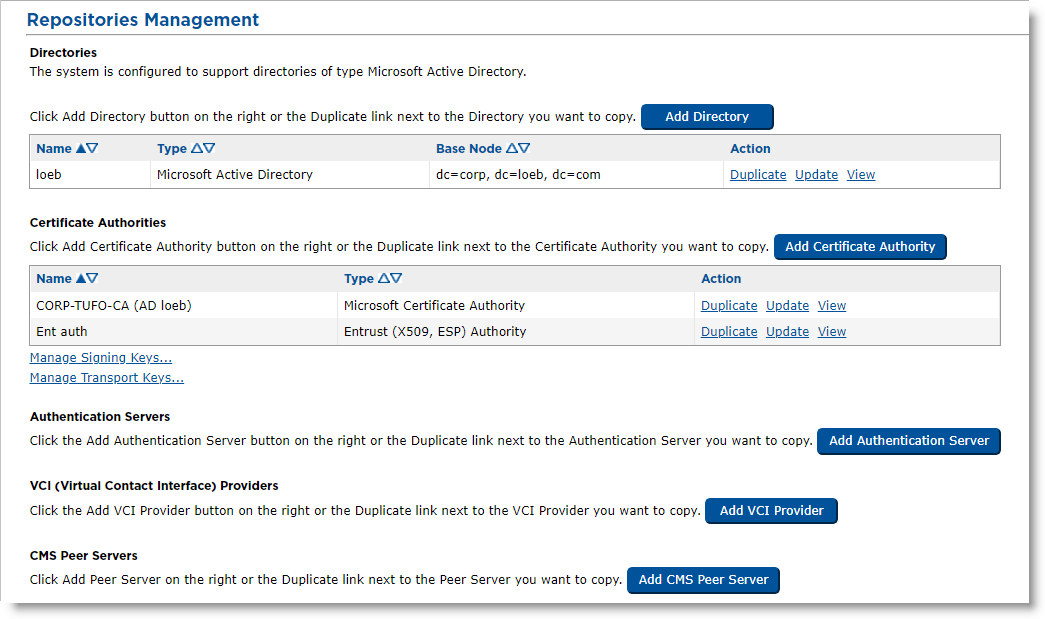Sort Certificate Authorities Name descending
The height and width of the screenshot is (619, 1045).
(x=93, y=279)
